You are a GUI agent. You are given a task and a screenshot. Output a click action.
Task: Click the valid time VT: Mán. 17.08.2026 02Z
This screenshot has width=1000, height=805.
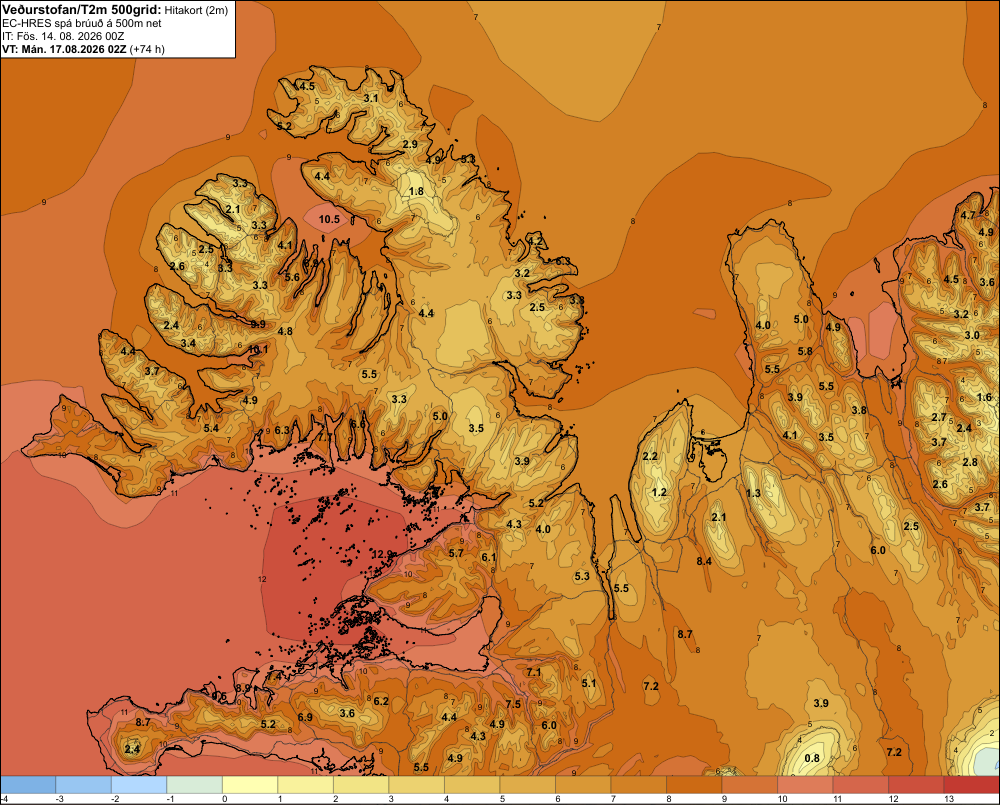tap(64, 49)
